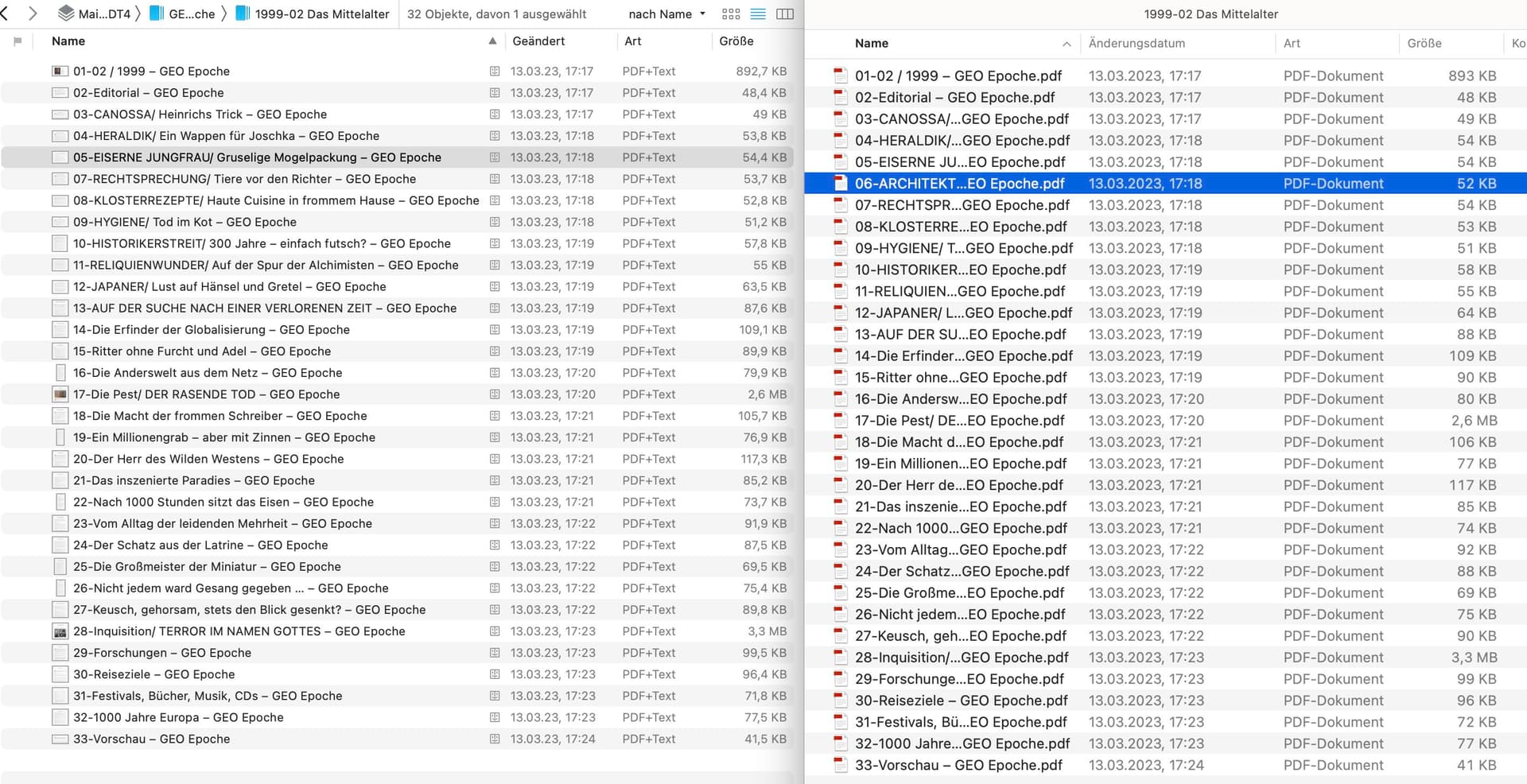Click type icon beside 33-Vorschau row date
This screenshot has height=784, width=1527.
pyautogui.click(x=495, y=739)
